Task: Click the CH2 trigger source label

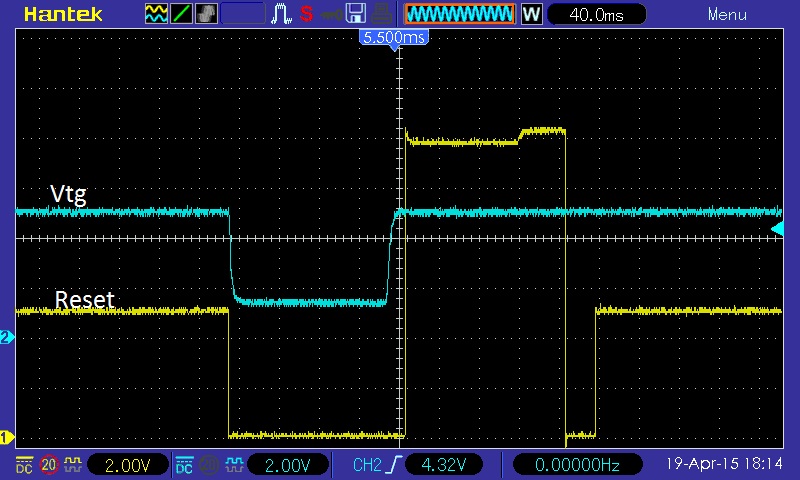Action: pyautogui.click(x=368, y=465)
